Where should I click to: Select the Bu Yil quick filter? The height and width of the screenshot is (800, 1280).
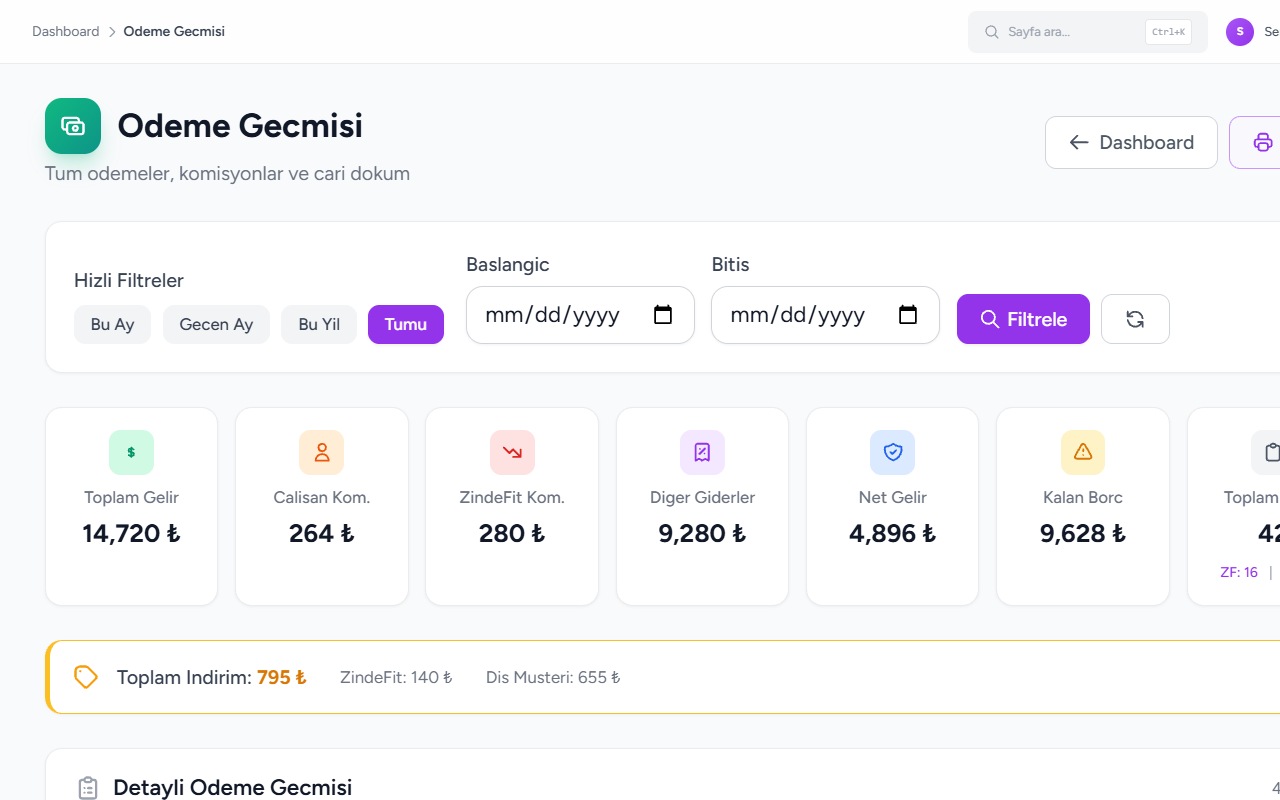click(x=319, y=324)
